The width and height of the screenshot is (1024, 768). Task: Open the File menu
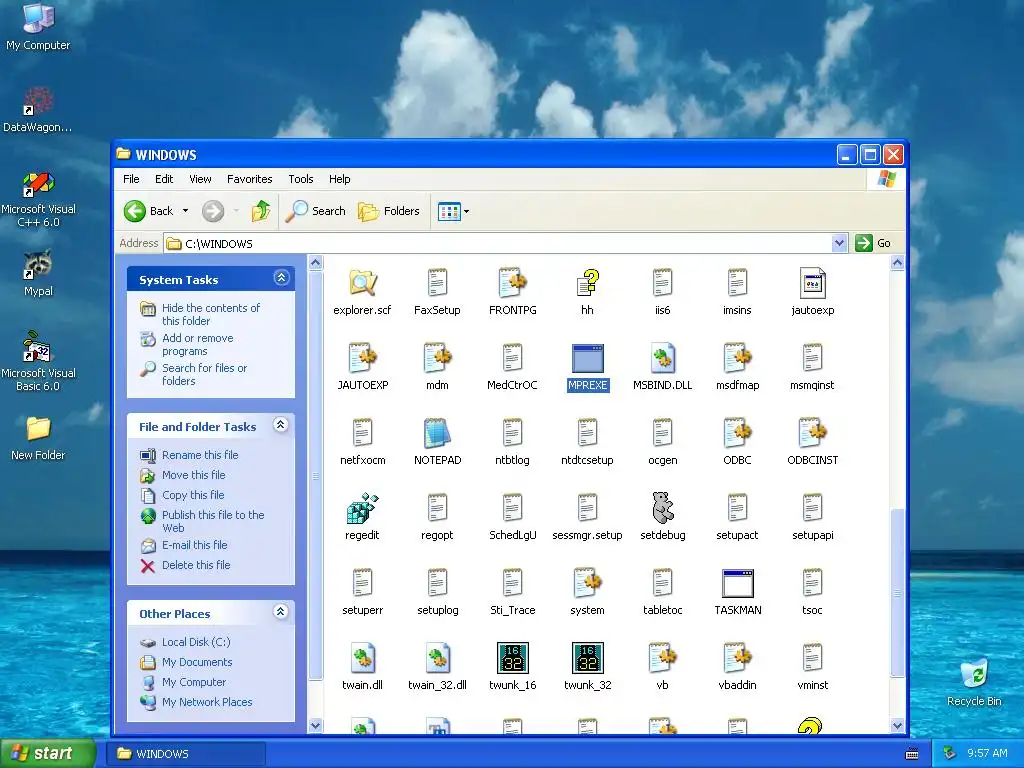[131, 179]
